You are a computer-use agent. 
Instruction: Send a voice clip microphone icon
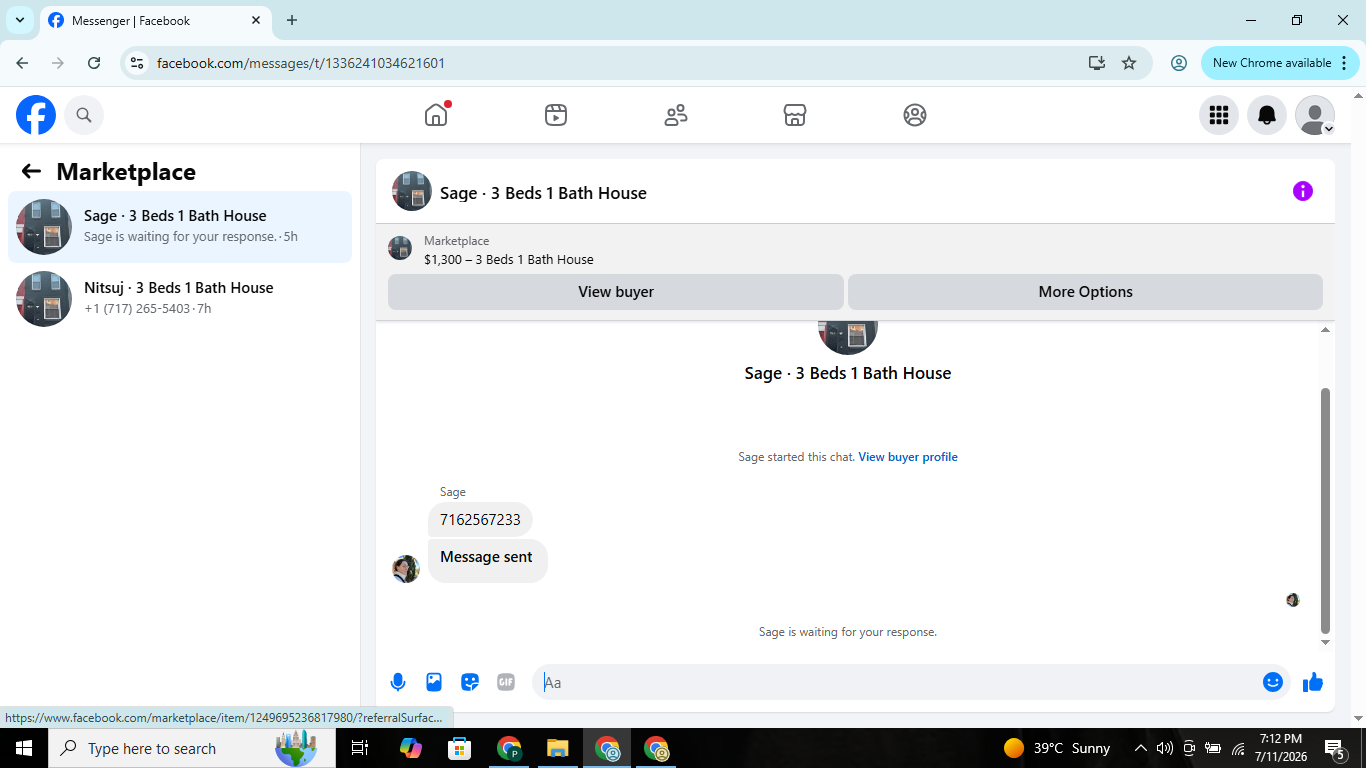(398, 682)
